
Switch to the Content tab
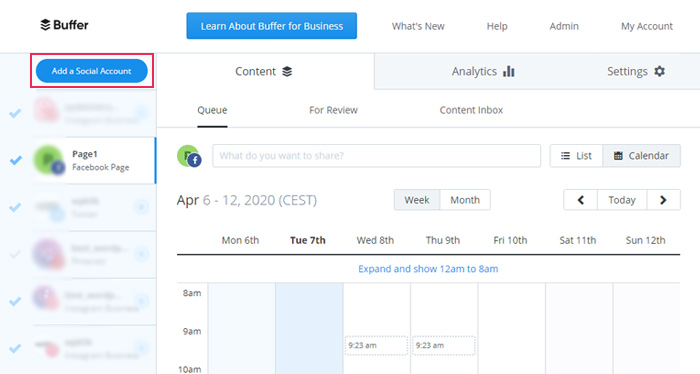tap(265, 71)
